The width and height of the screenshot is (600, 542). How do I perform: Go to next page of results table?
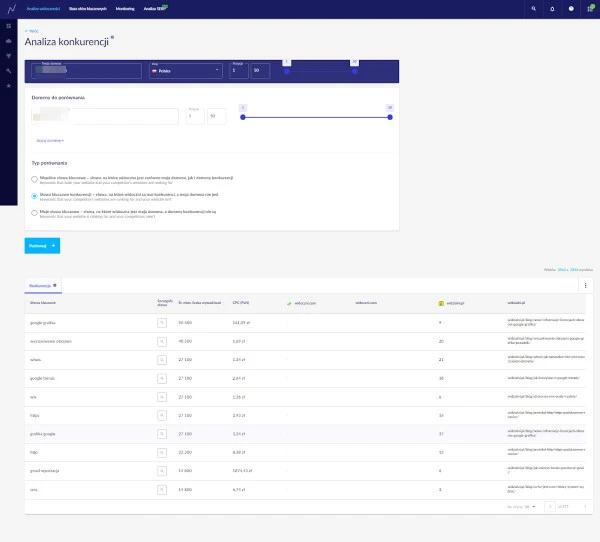[x=585, y=507]
